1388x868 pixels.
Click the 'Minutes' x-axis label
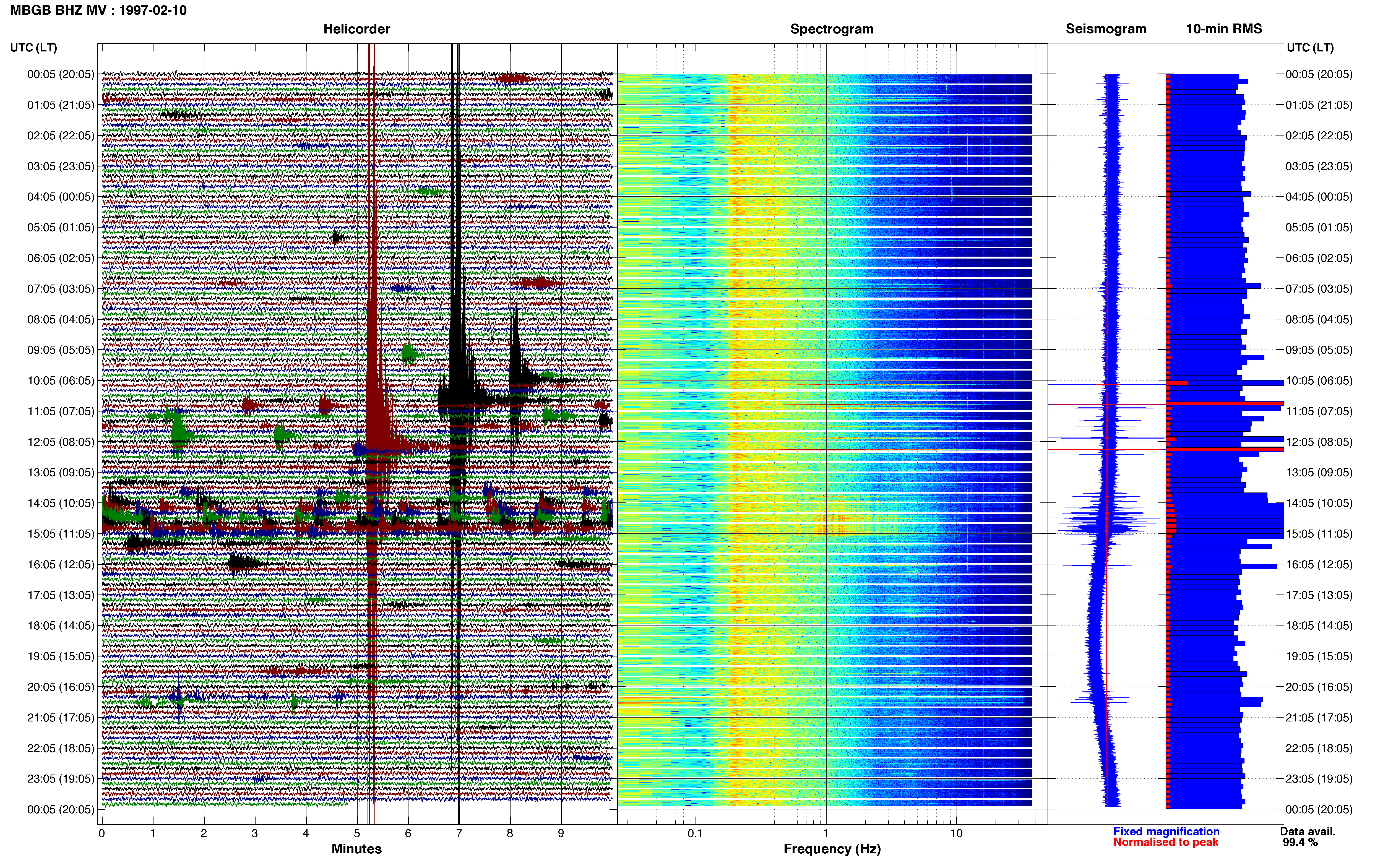tap(356, 849)
